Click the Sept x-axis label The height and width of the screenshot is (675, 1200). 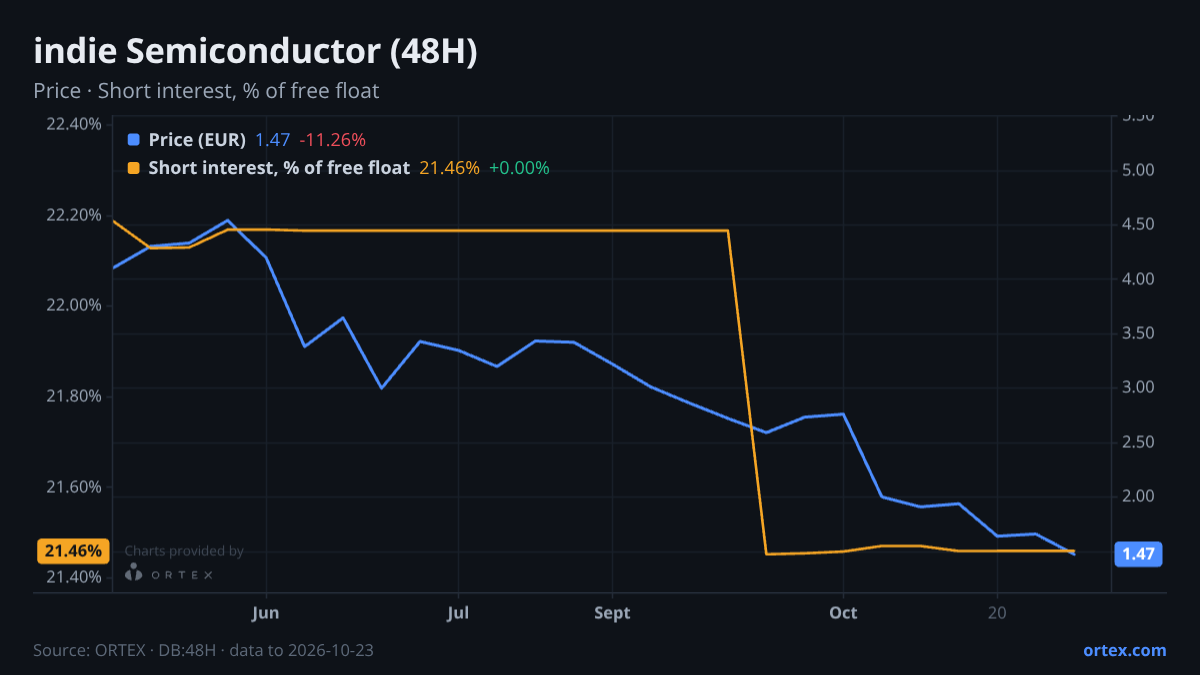(612, 613)
